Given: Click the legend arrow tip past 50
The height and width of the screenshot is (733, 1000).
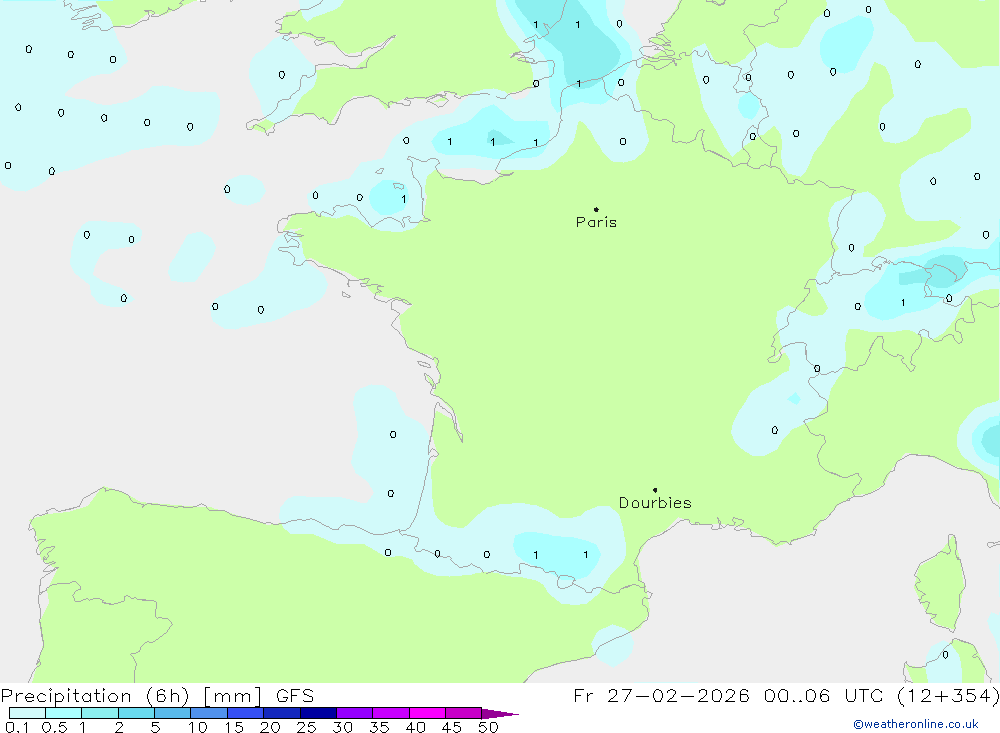Looking at the screenshot, I should coord(501,714).
